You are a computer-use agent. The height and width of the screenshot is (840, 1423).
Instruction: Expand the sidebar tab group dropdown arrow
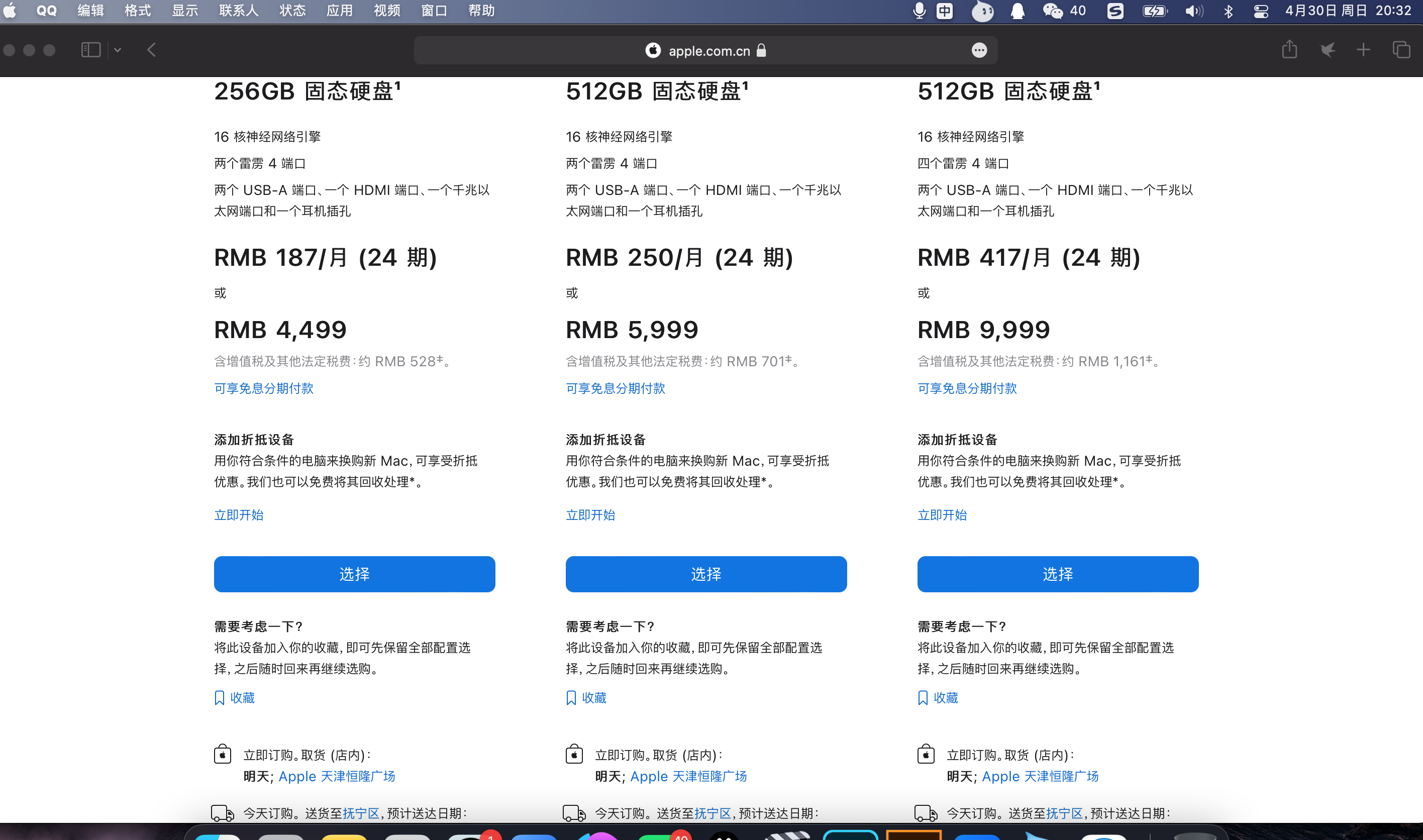click(117, 50)
